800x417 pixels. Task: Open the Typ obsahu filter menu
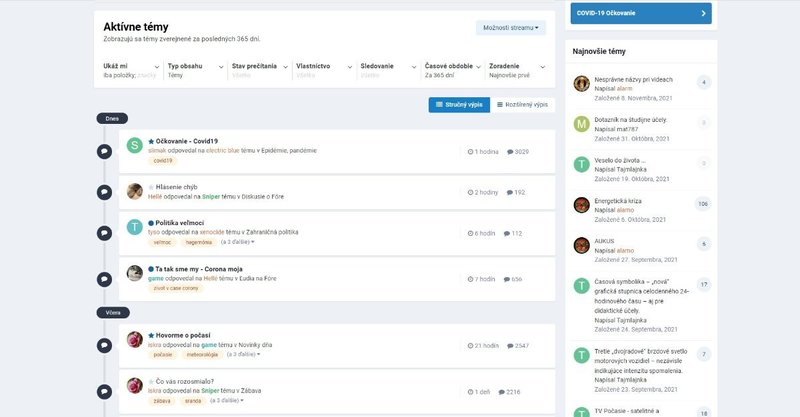(194, 70)
